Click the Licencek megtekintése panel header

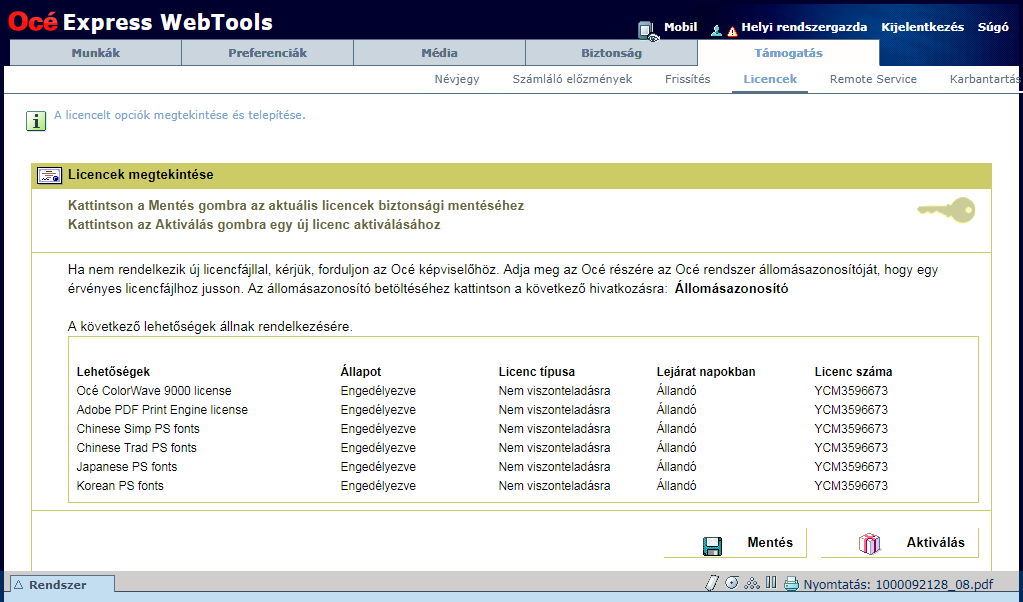512,175
